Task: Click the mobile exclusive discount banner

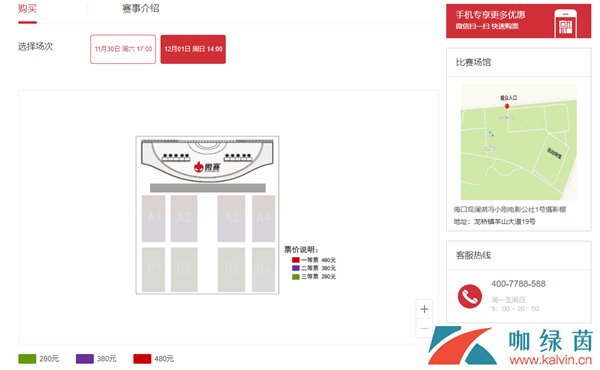Action: coord(518,21)
